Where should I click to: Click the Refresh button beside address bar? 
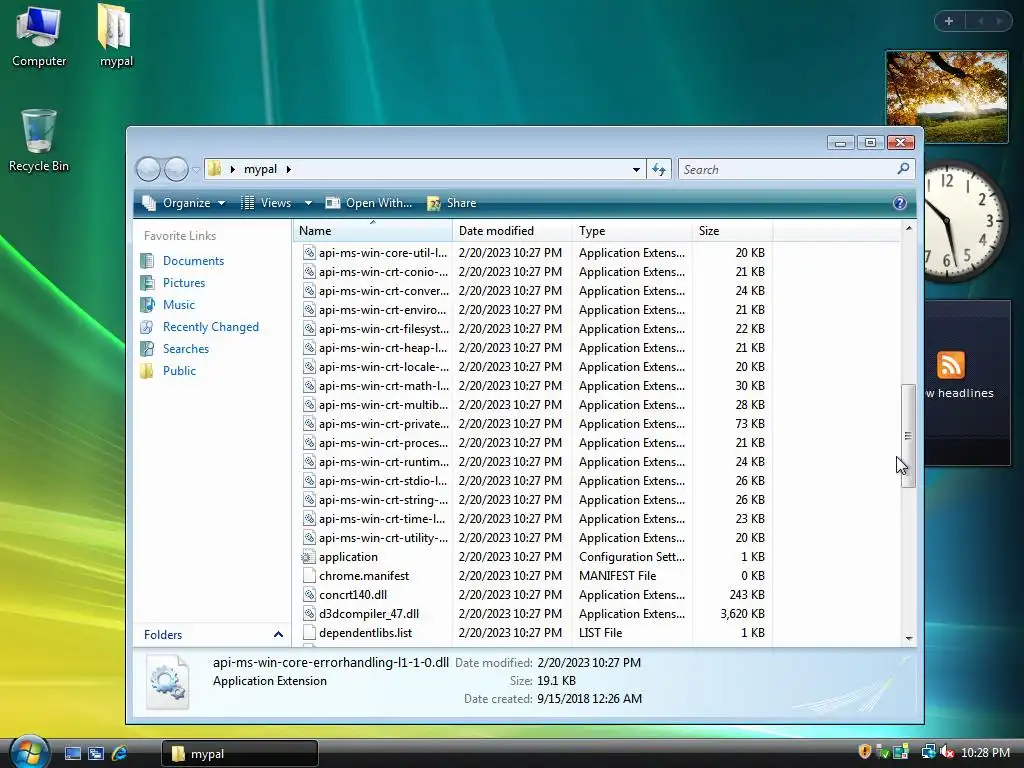659,170
